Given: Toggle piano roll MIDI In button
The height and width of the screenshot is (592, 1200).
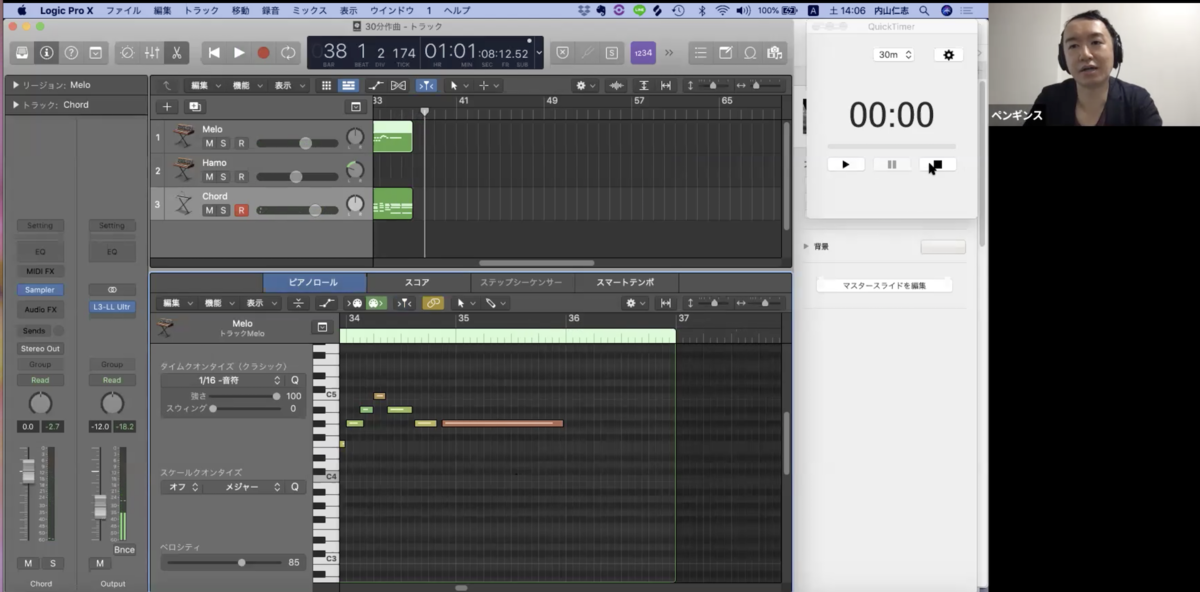Looking at the screenshot, I should 356,303.
